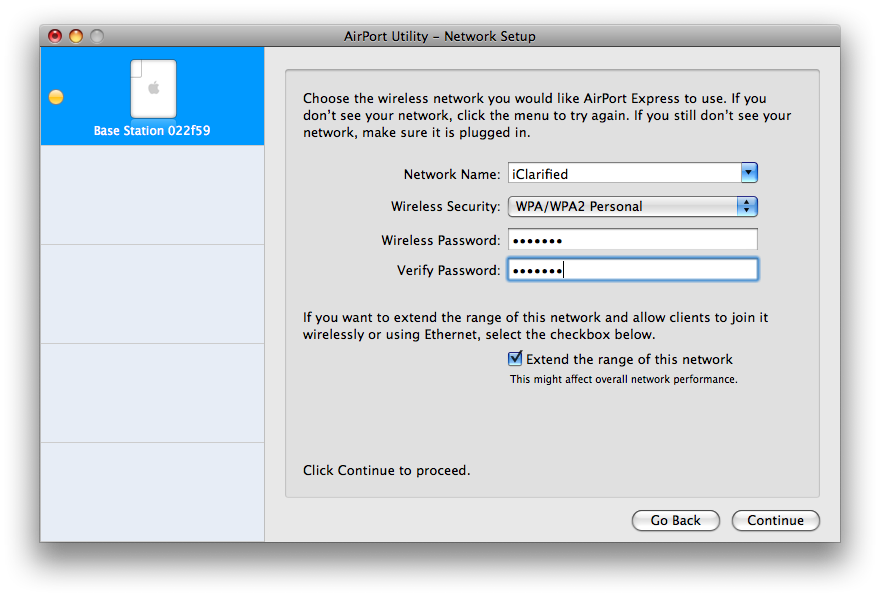Click the Go Back button
The image size is (880, 597).
click(675, 520)
